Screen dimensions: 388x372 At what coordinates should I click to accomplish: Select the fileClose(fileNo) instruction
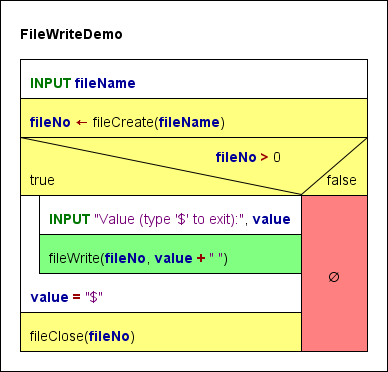coord(161,332)
